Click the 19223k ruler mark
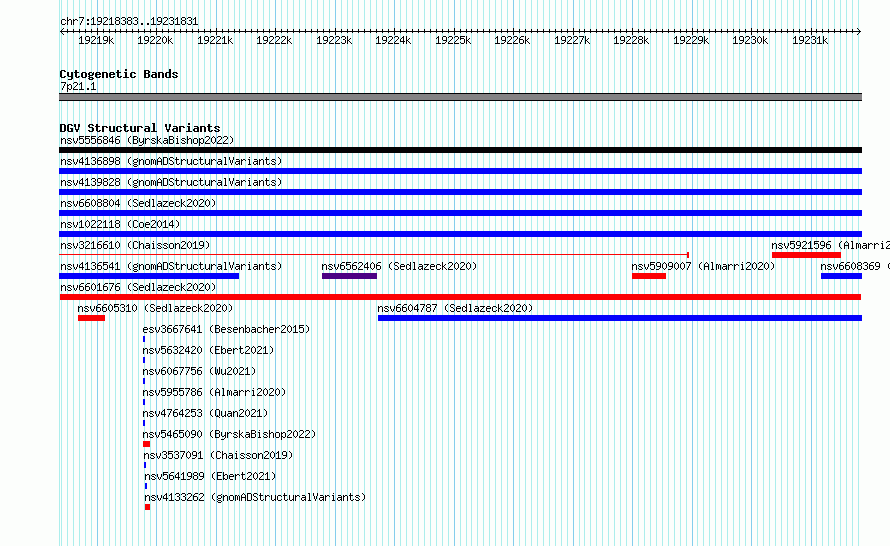Screen dimensions: 890x546 tap(334, 40)
